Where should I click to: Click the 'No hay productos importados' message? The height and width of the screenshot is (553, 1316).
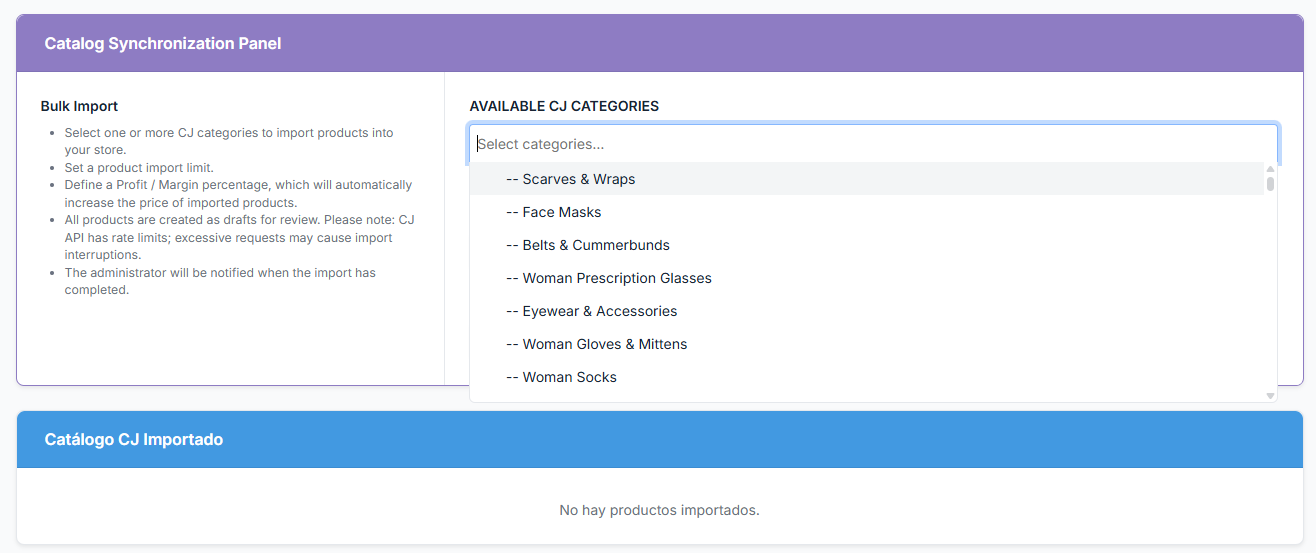click(659, 510)
